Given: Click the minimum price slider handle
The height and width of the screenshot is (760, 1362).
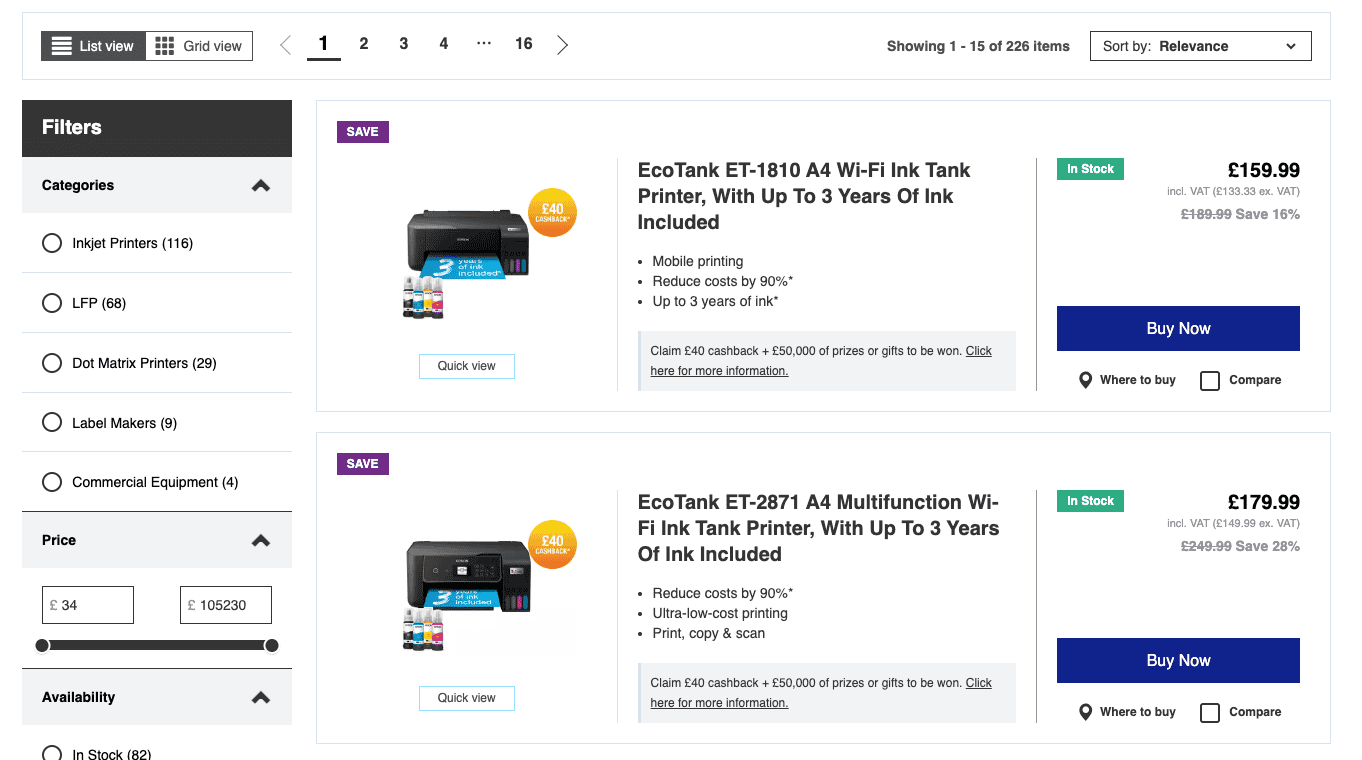Looking at the screenshot, I should click(42, 645).
